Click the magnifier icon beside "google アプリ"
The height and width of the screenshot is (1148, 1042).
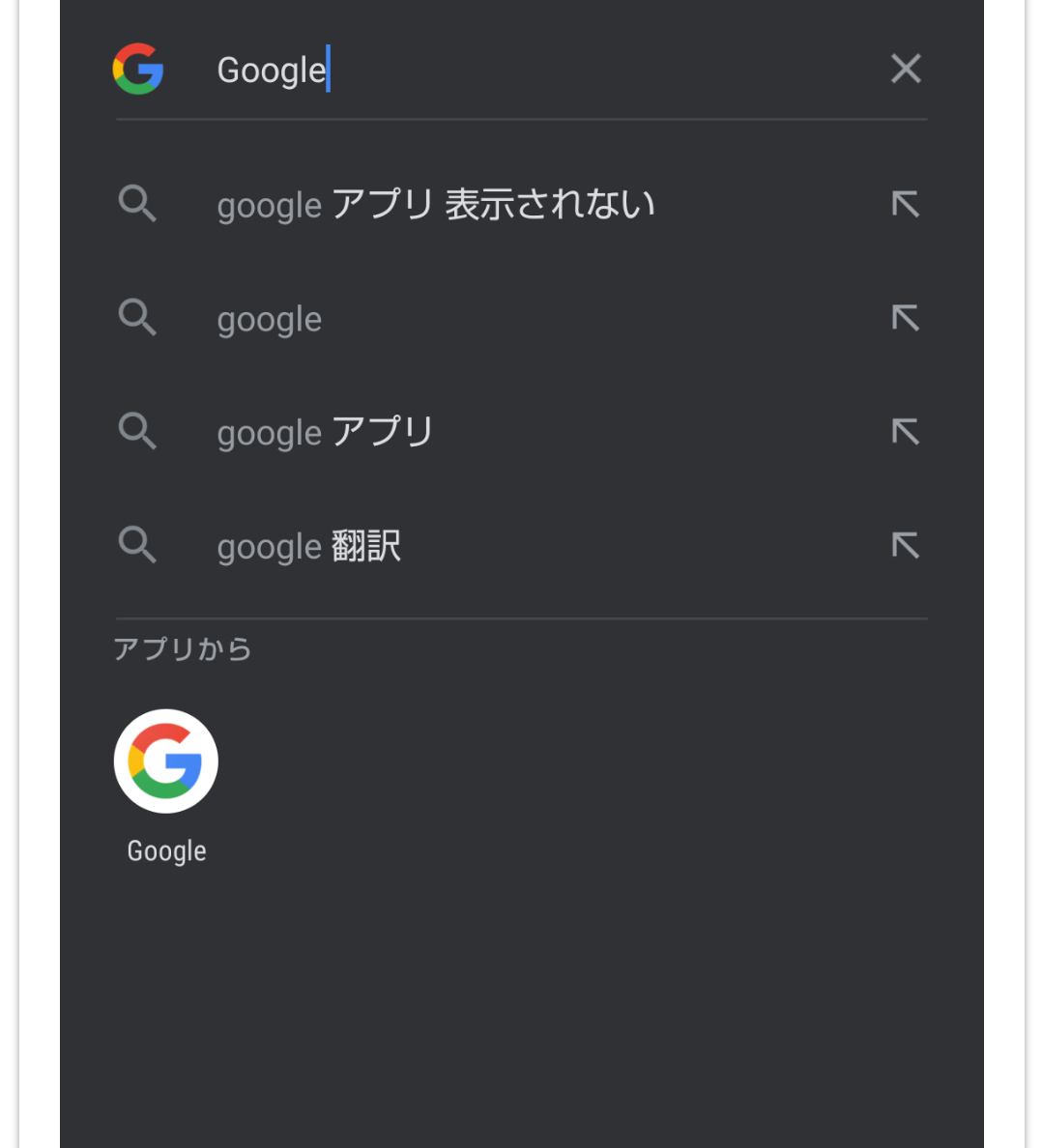[137, 431]
